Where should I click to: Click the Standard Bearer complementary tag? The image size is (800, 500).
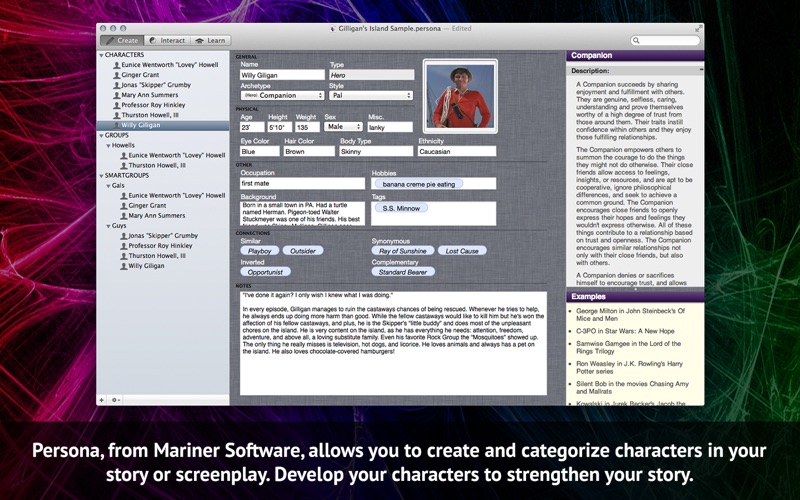405,271
